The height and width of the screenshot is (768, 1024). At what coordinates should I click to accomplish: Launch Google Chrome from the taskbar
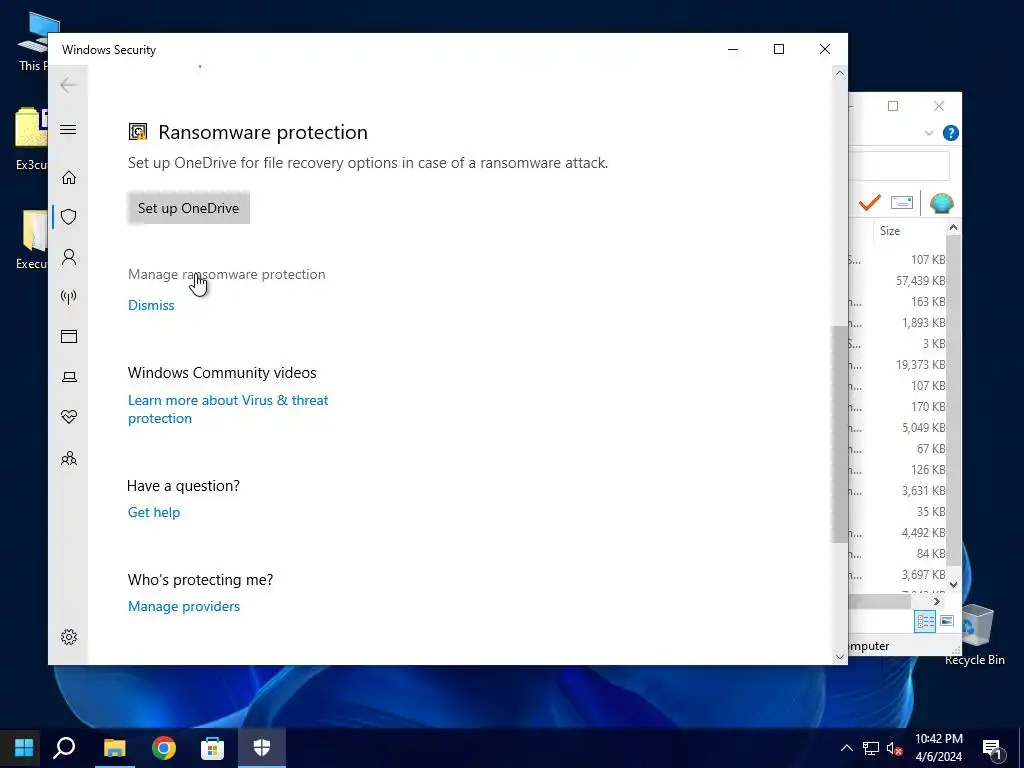pos(164,748)
